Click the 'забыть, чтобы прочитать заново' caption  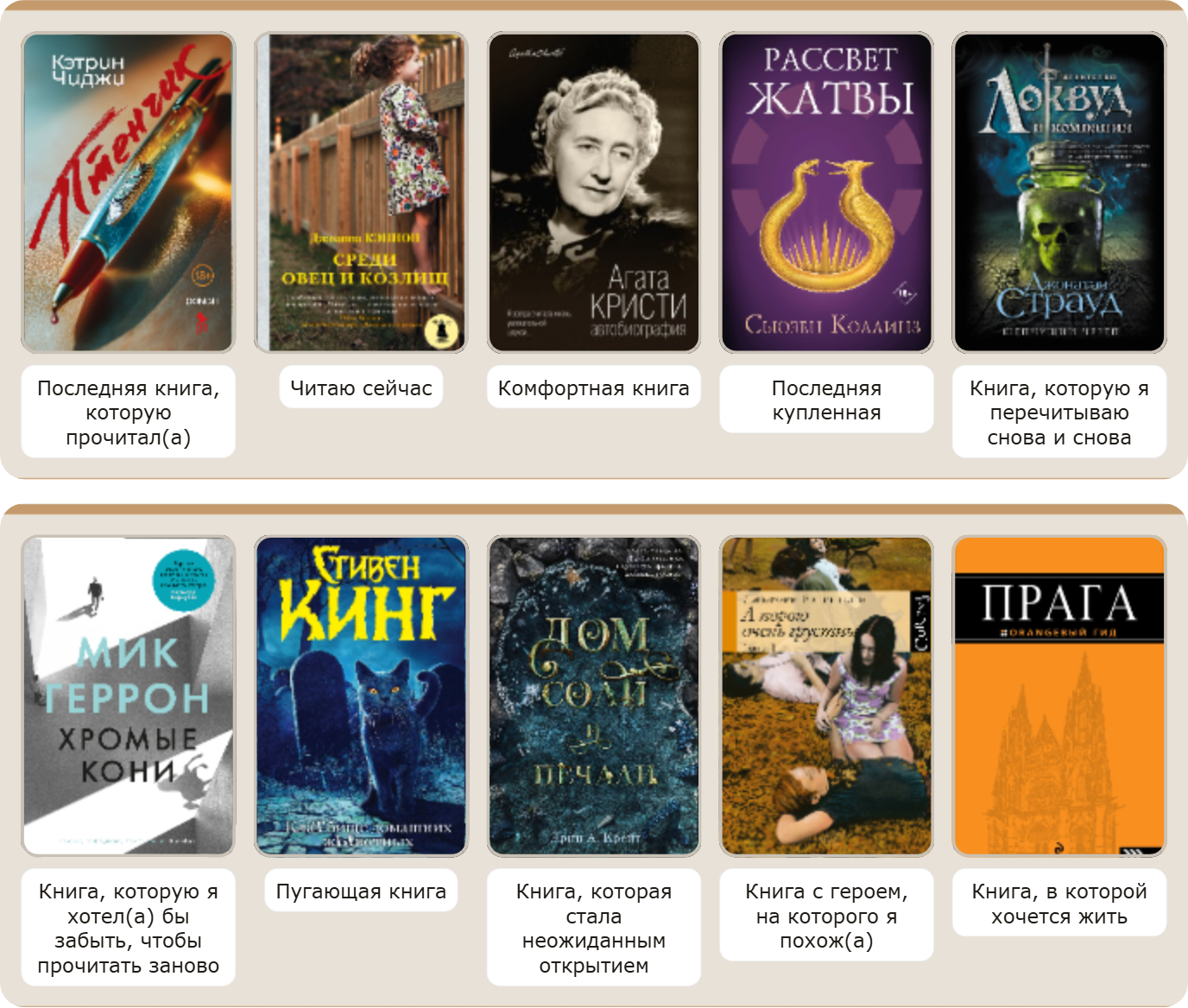[x=128, y=928]
